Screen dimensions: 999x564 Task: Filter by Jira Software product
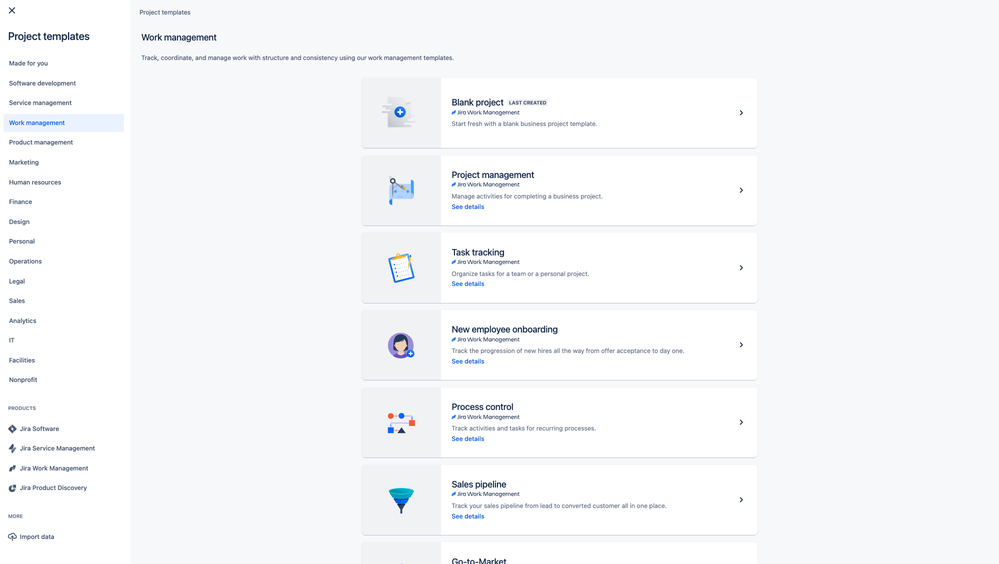pos(39,429)
